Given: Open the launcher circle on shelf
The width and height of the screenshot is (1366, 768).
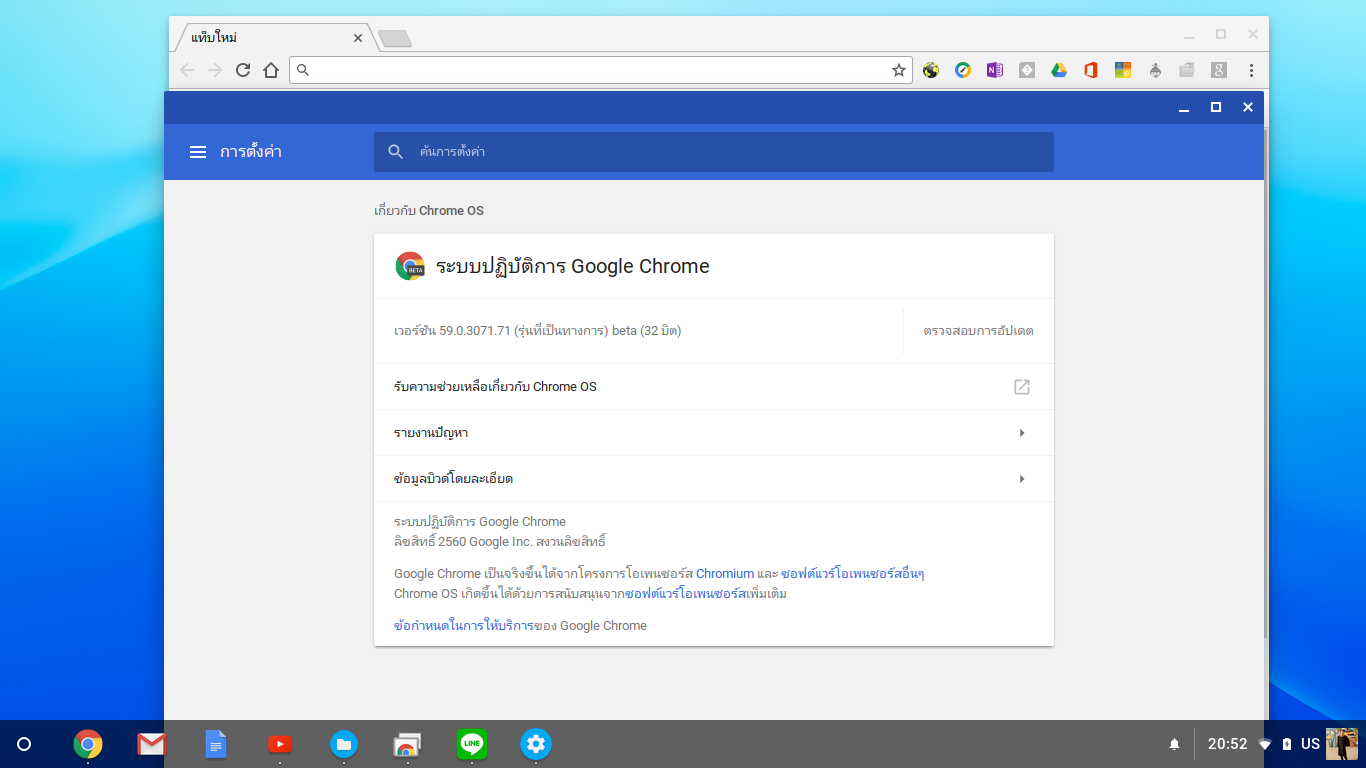Looking at the screenshot, I should click(x=24, y=744).
